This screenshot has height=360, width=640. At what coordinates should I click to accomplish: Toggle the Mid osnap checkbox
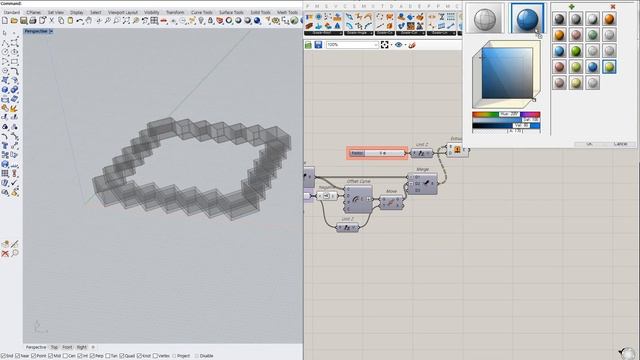click(x=51, y=356)
